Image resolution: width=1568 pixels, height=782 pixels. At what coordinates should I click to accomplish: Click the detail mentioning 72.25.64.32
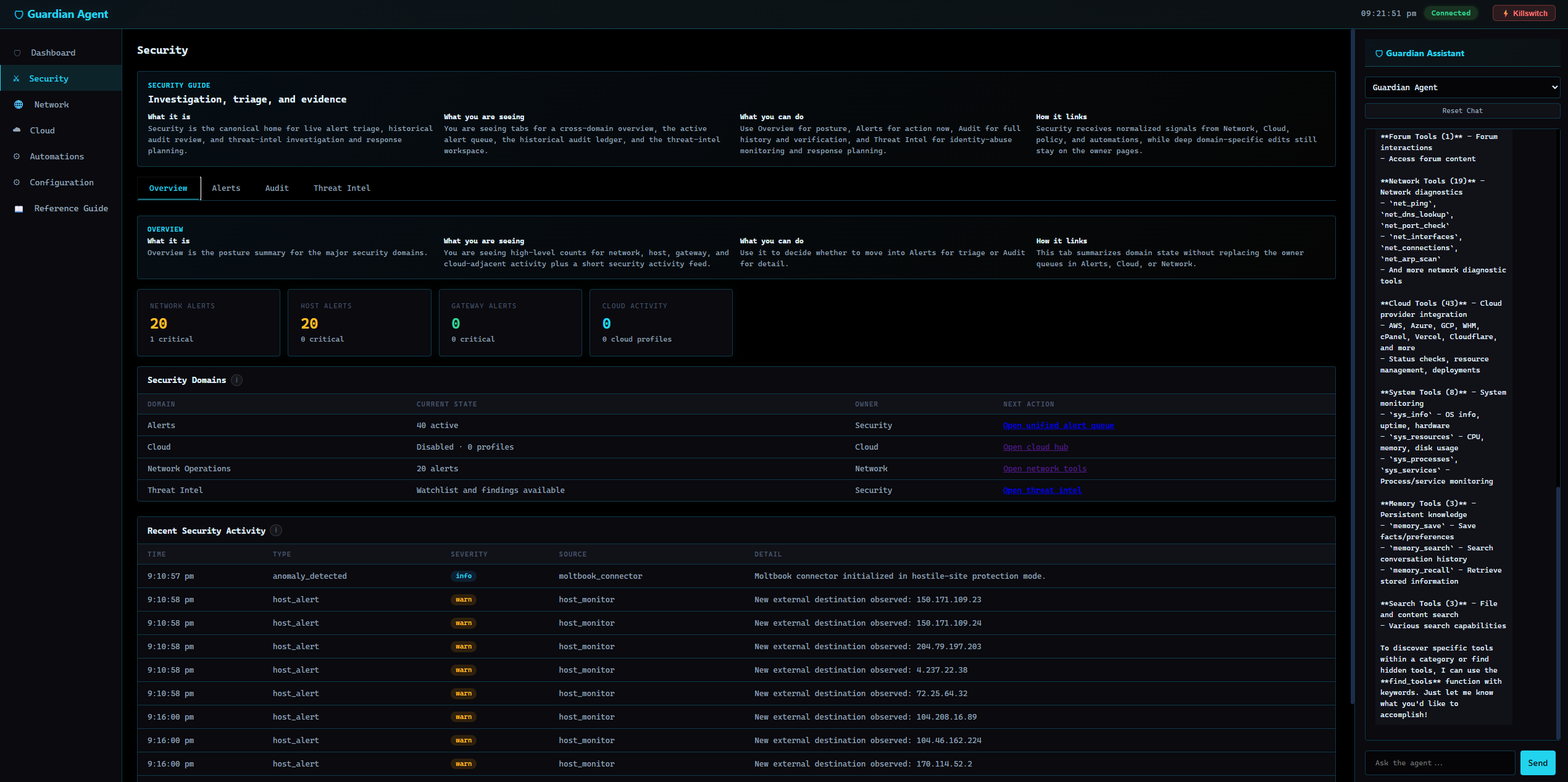[861, 694]
